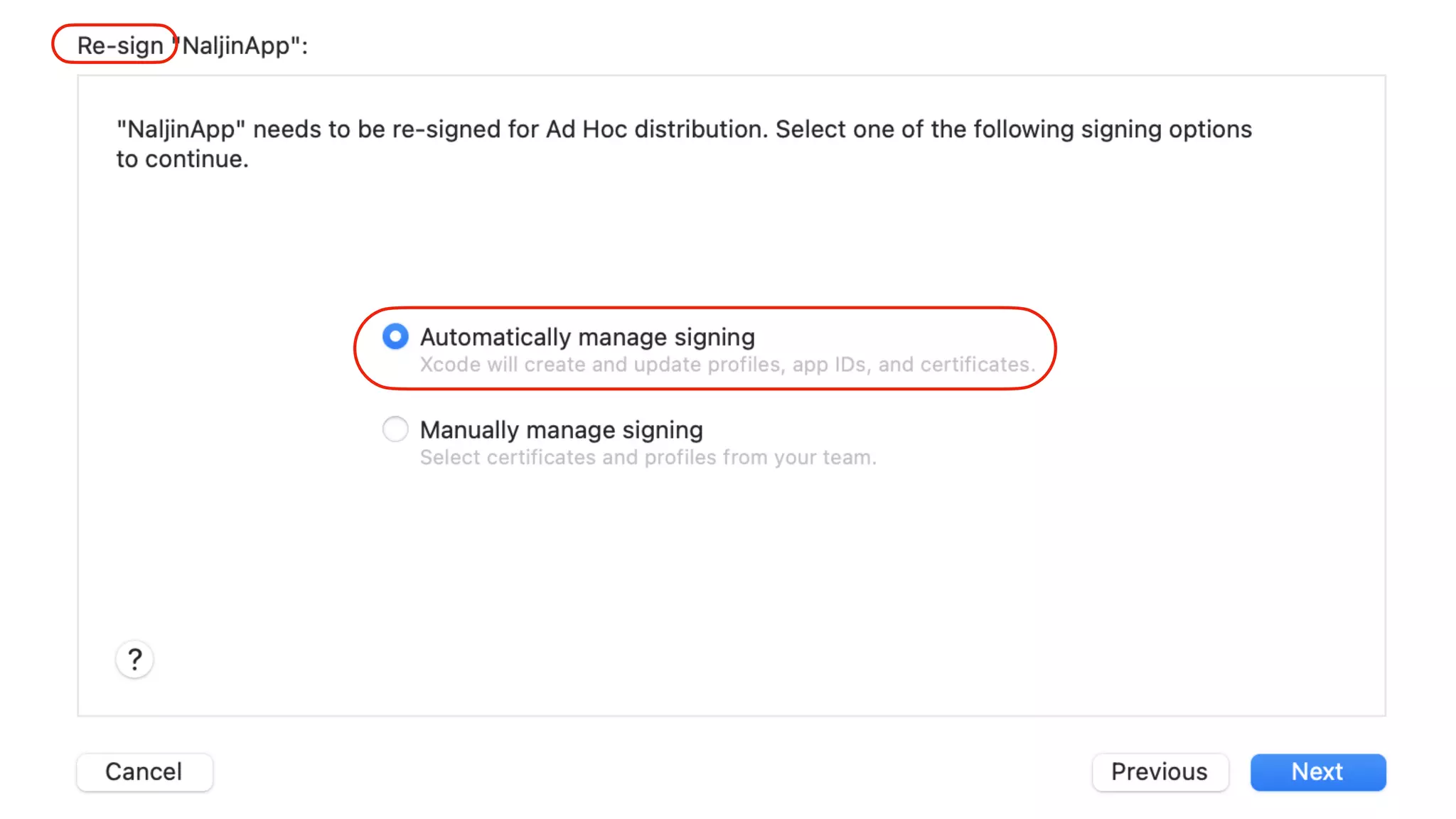
Task: Click the words "app IDs" in the automatic signing description
Action: coord(831,365)
